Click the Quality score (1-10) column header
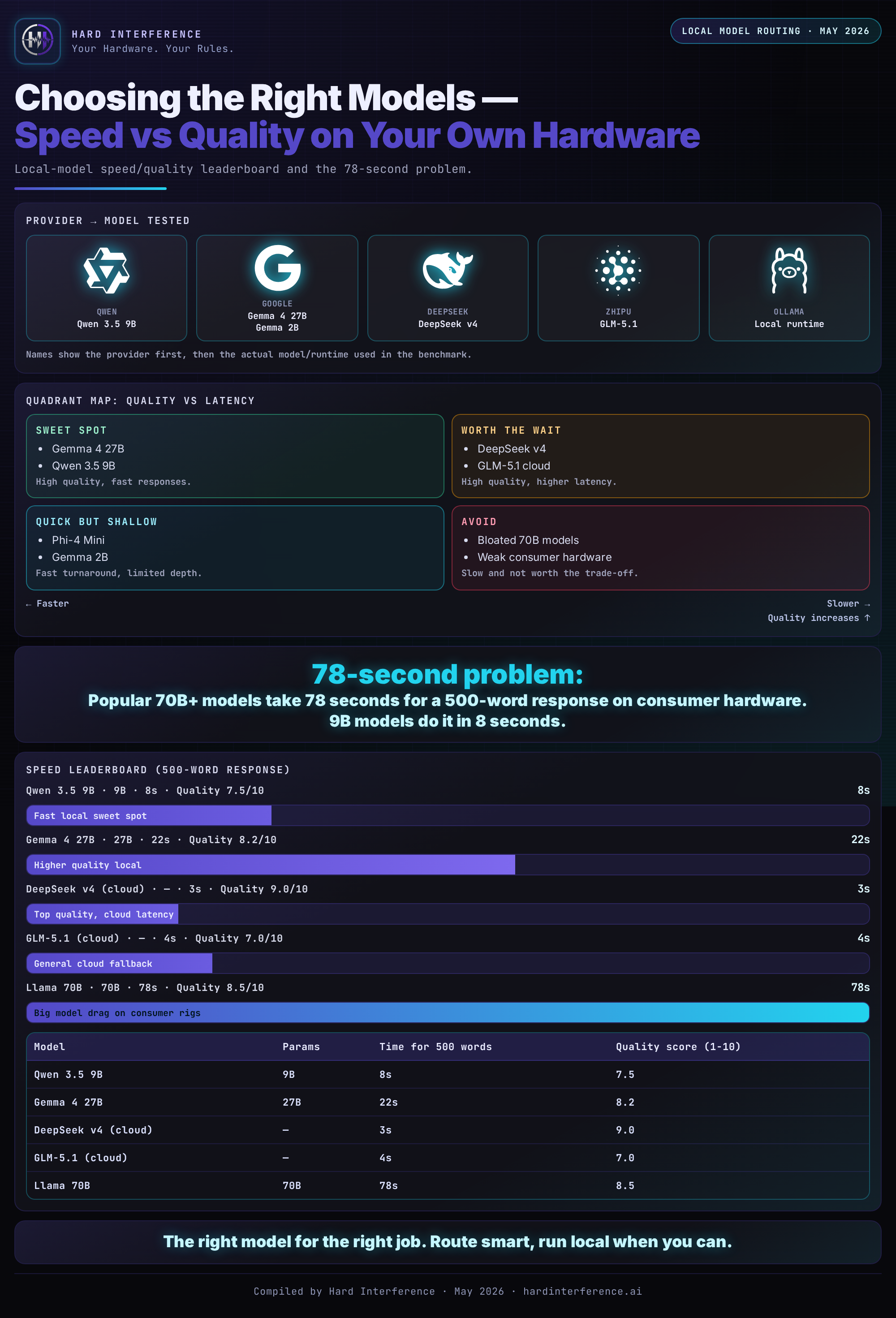The image size is (896, 1318). coord(678,1047)
